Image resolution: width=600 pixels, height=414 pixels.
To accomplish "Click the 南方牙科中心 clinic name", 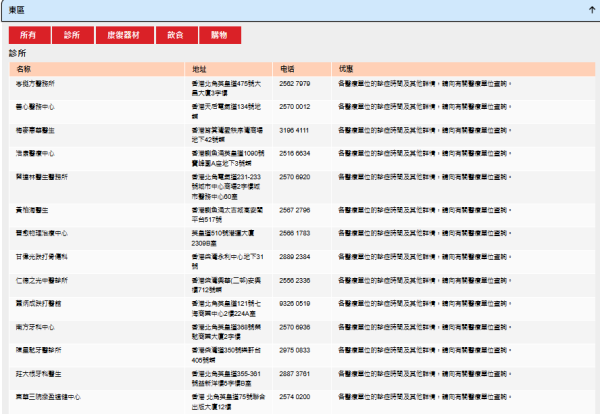I will (x=36, y=326).
